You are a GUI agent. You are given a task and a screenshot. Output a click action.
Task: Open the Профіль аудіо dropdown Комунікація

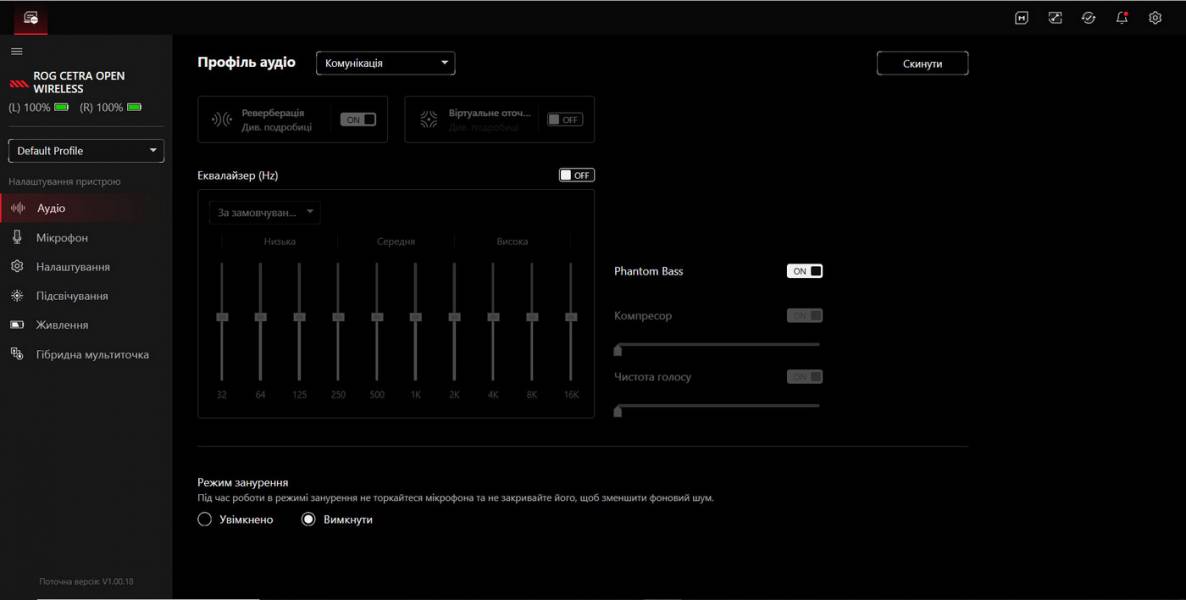385,63
